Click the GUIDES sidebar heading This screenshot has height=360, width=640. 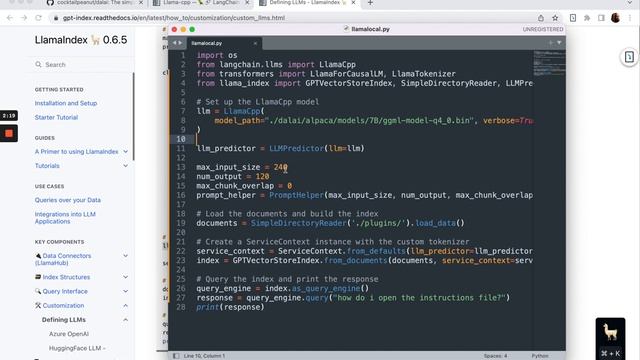point(44,138)
